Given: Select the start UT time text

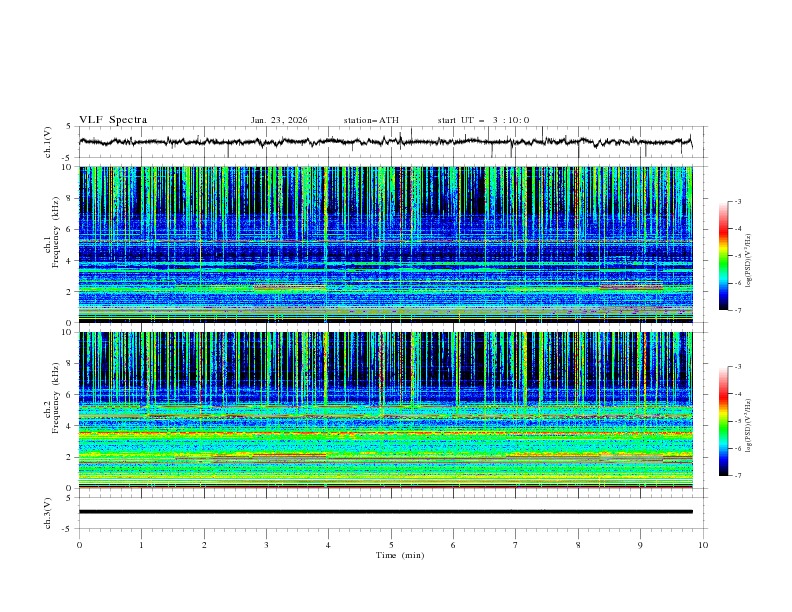Looking at the screenshot, I should [x=483, y=120].
